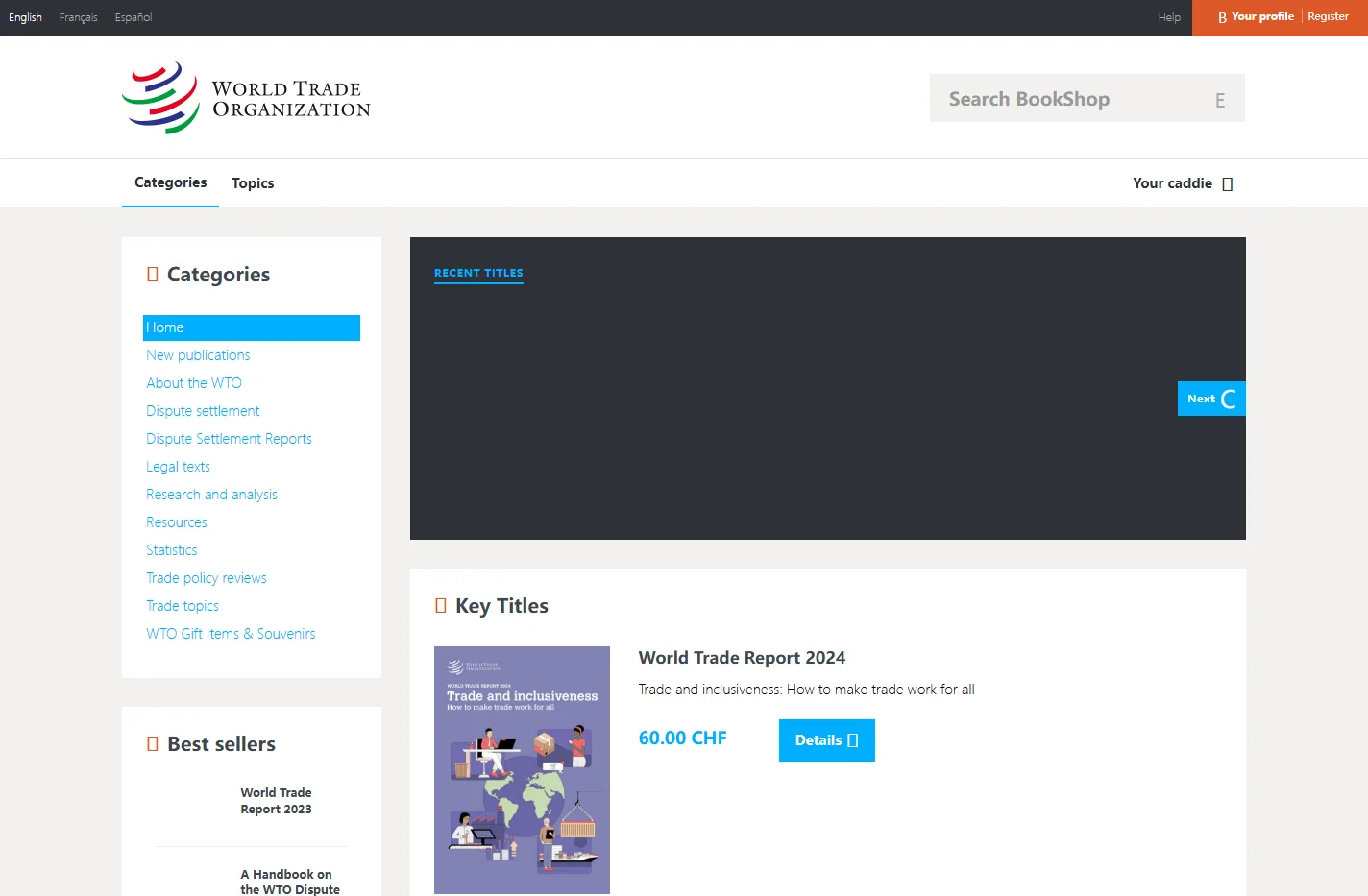Open Dispute settlement category
Viewport: 1368px width, 896px height.
(203, 411)
